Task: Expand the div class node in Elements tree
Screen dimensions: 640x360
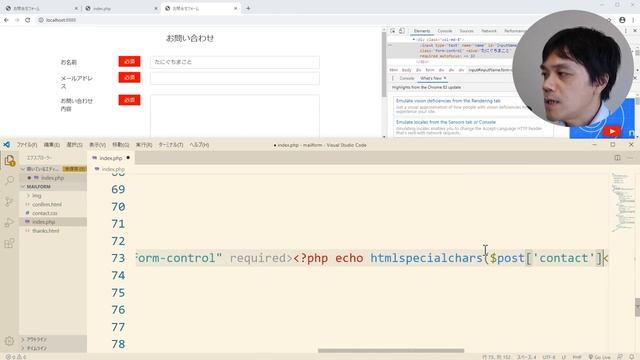Action: pos(414,40)
